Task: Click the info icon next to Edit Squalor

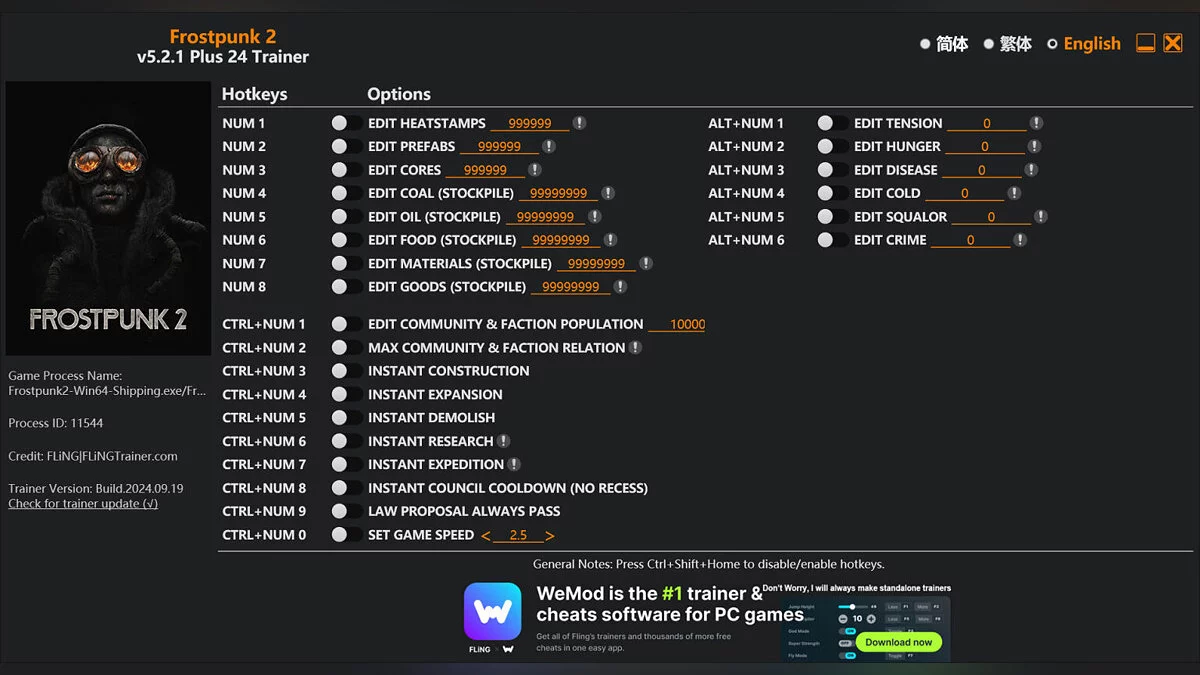Action: click(1040, 216)
